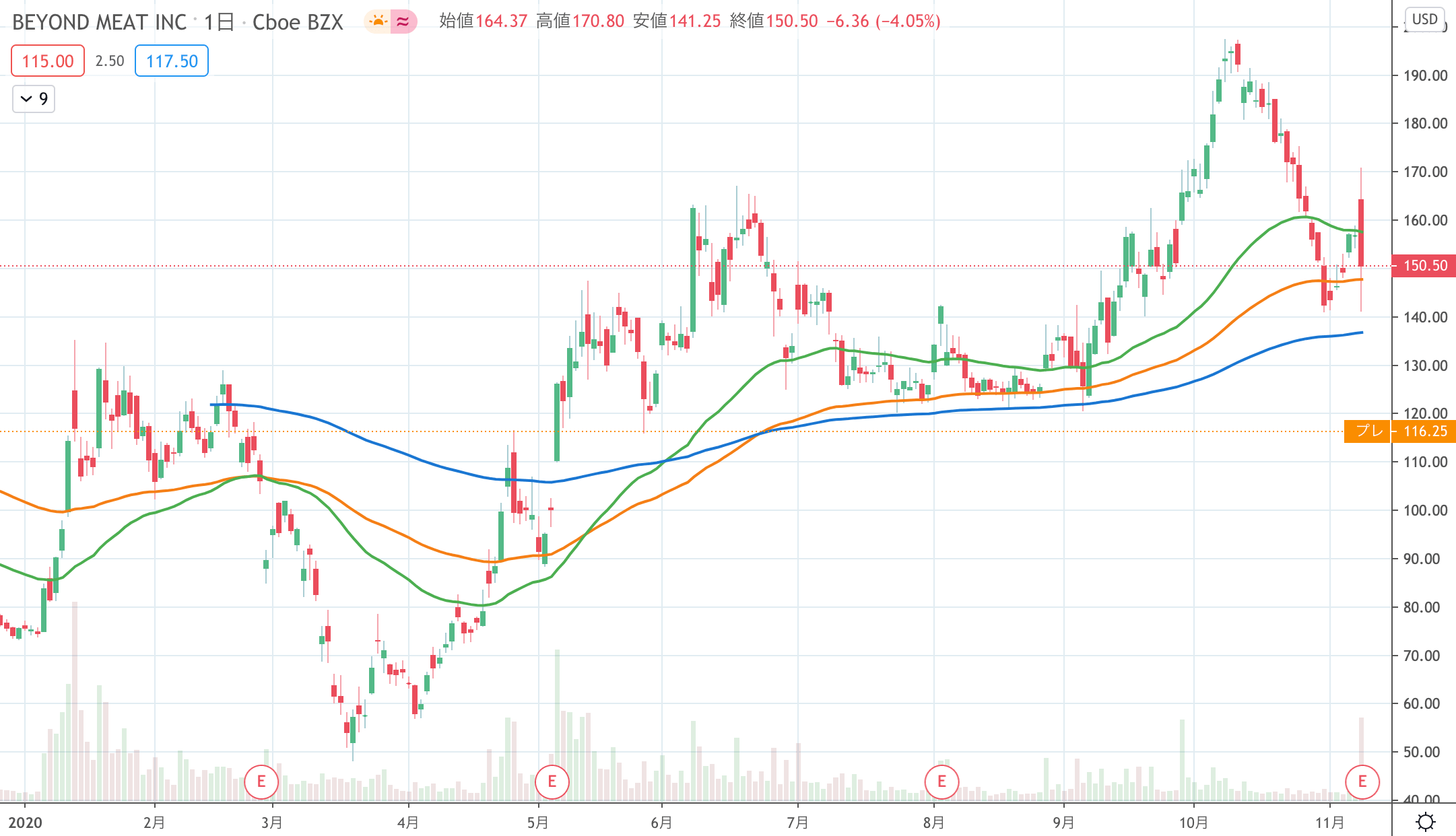Click the 190.00 price axis label
1456x836 pixels.
[1425, 75]
